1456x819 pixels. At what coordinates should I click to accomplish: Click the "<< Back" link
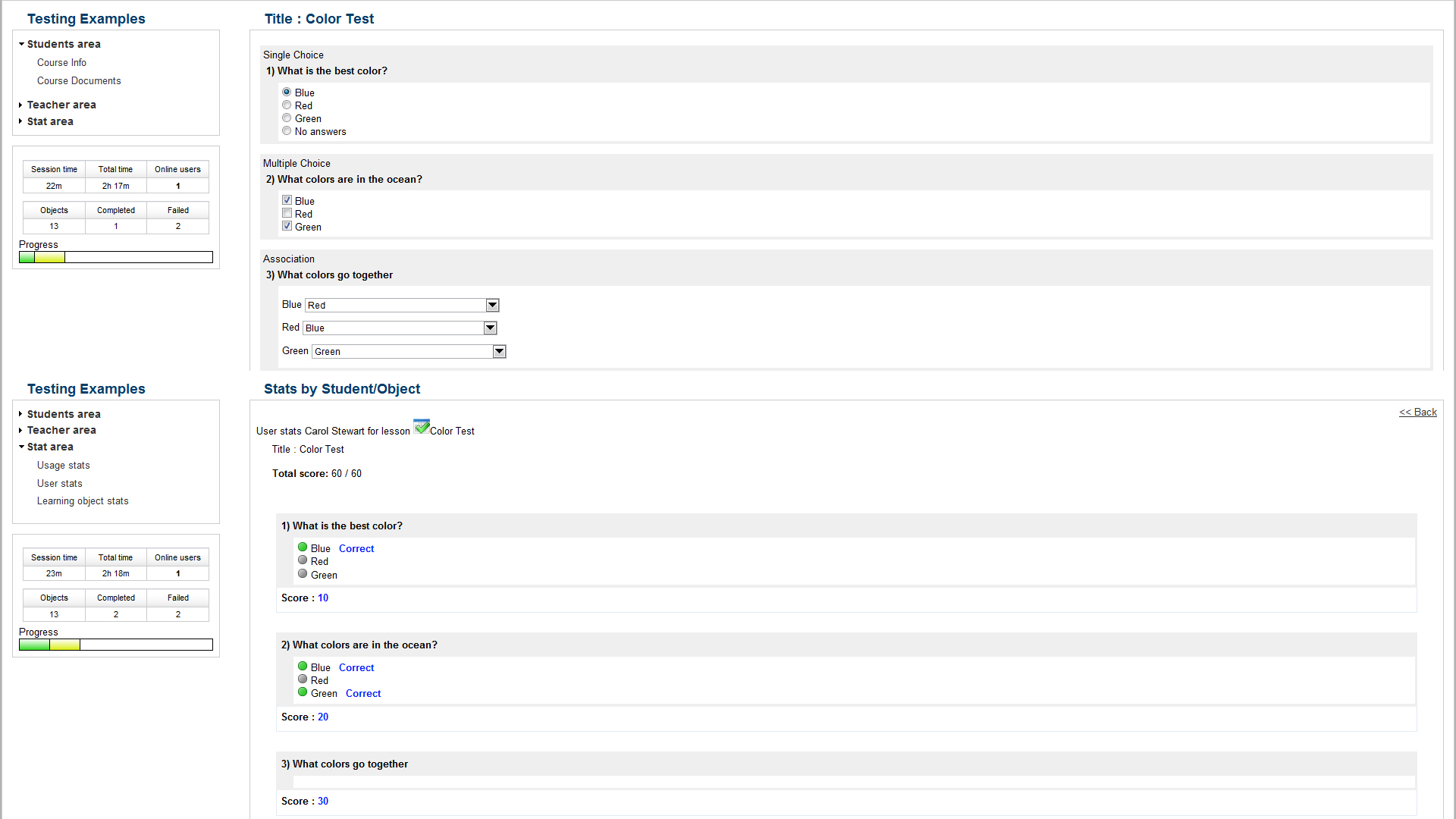coord(1418,412)
